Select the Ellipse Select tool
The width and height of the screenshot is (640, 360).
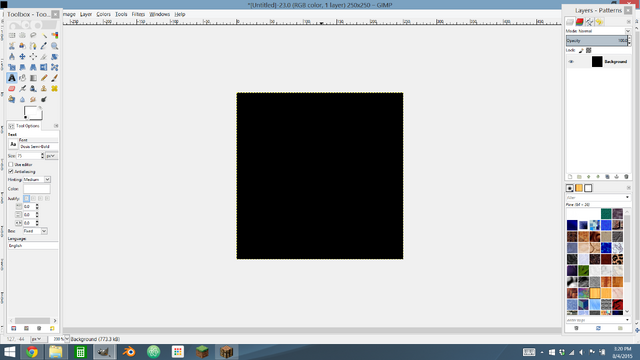22,35
